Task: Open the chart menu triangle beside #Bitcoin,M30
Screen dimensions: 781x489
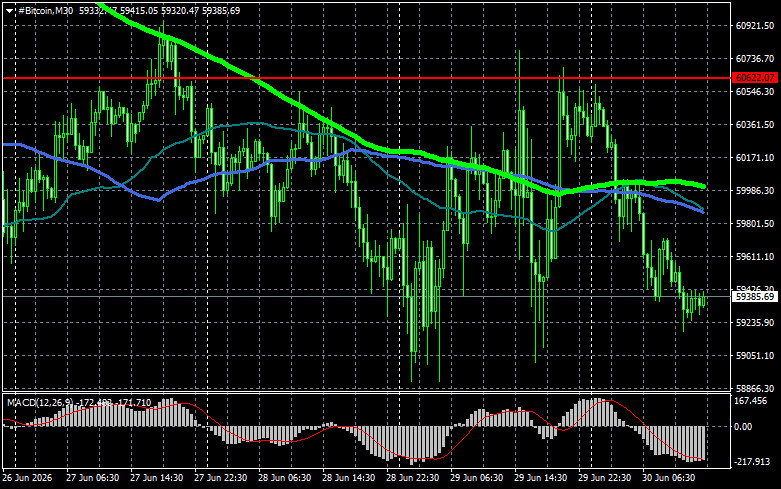Action: coord(9,10)
